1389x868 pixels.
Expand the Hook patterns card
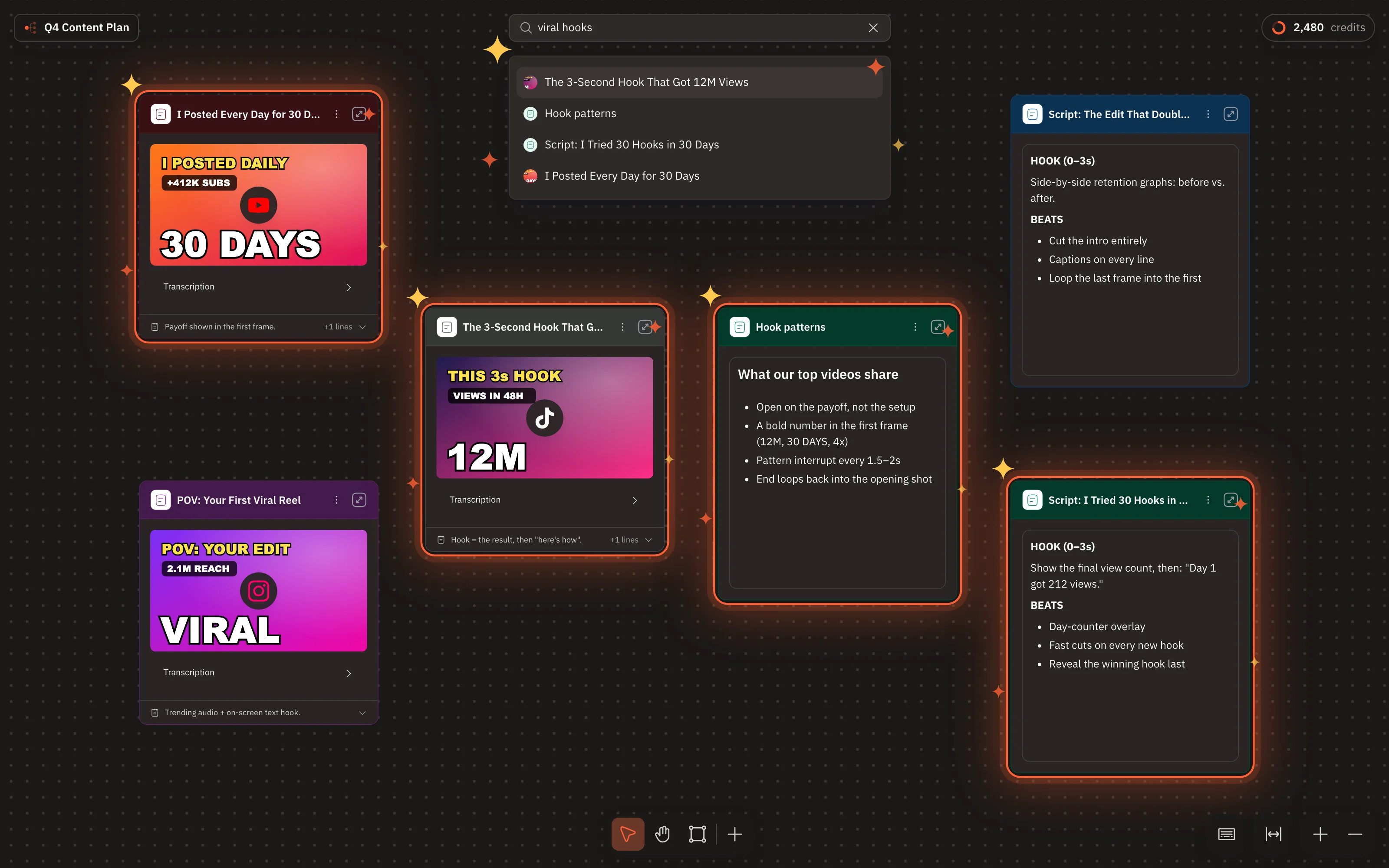[x=938, y=327]
